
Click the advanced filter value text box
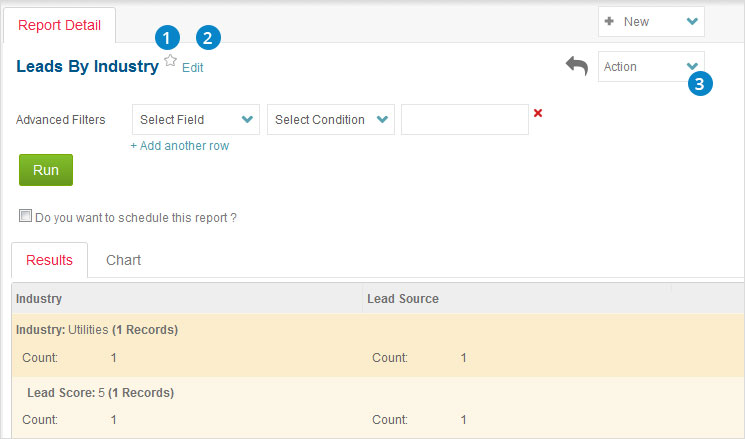pos(464,120)
